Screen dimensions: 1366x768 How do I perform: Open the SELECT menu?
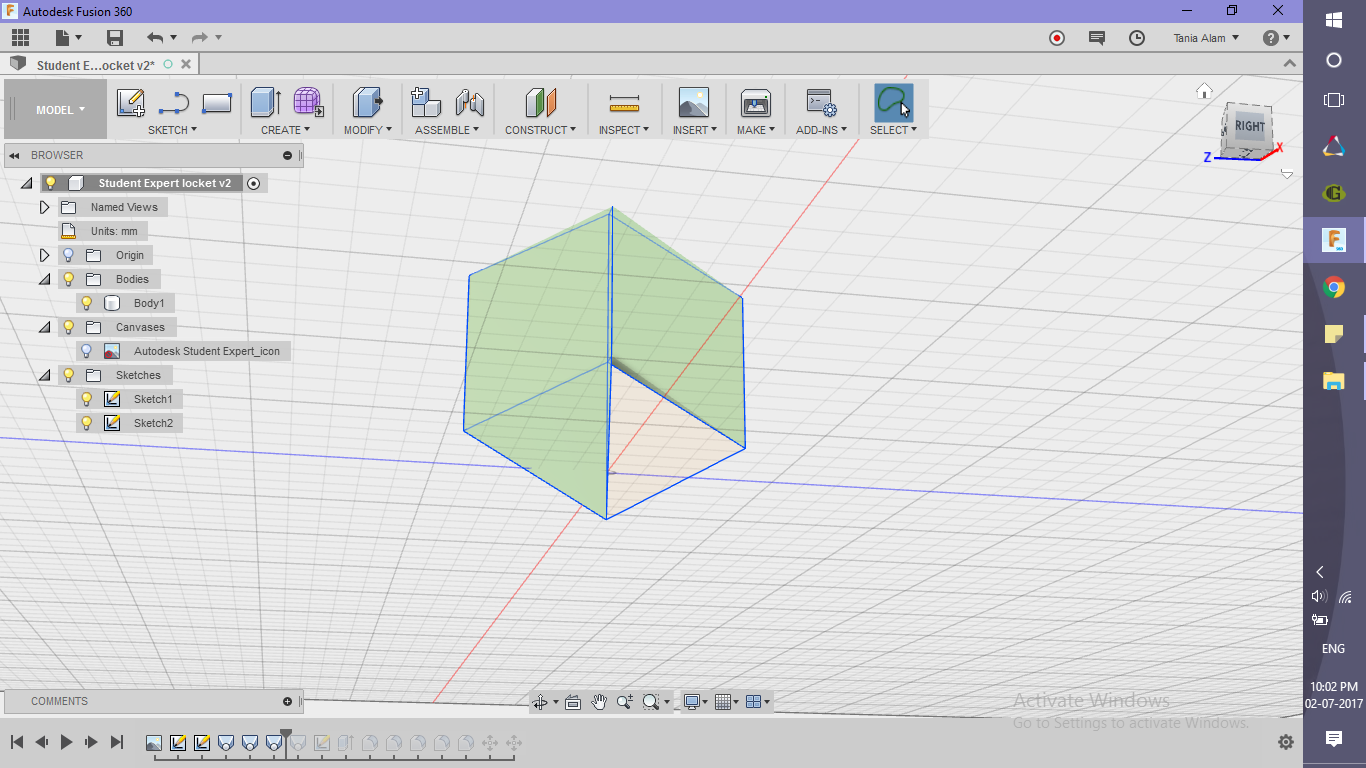pyautogui.click(x=893, y=130)
